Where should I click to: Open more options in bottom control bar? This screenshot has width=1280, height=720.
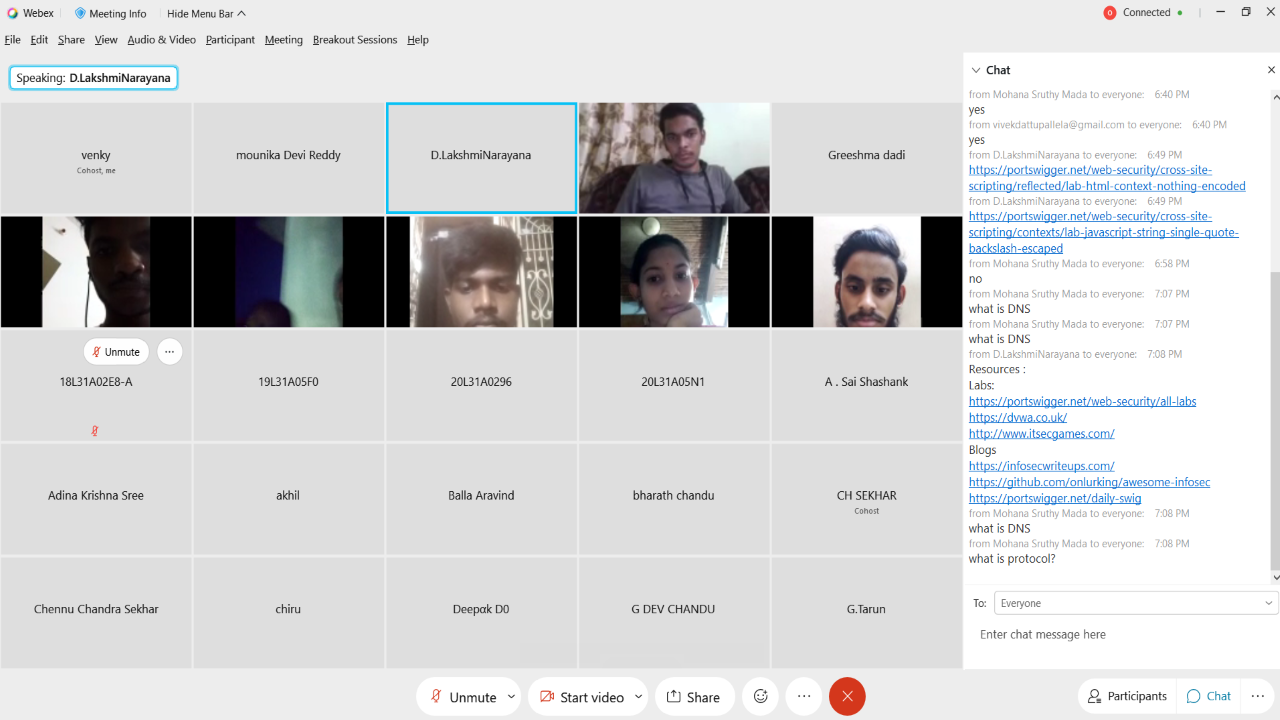tap(804, 697)
